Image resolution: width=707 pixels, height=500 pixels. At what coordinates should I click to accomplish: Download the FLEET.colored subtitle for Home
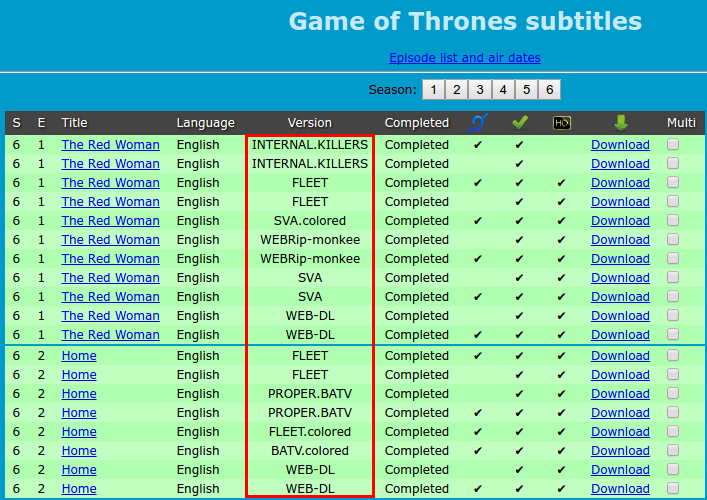(x=620, y=432)
